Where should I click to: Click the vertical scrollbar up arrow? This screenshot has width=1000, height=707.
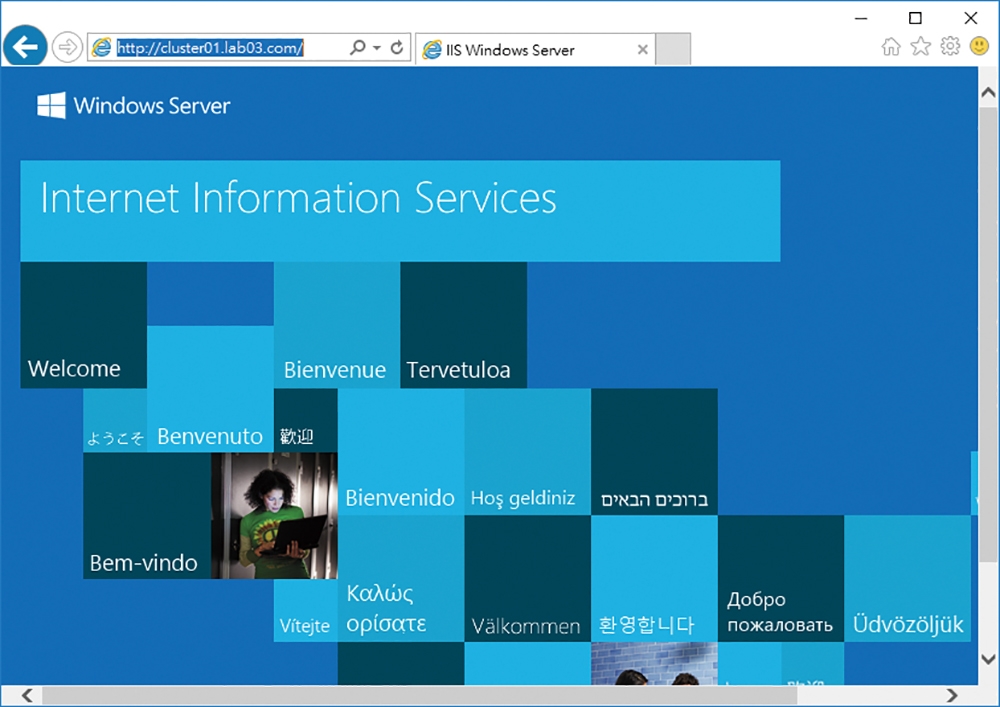[989, 92]
